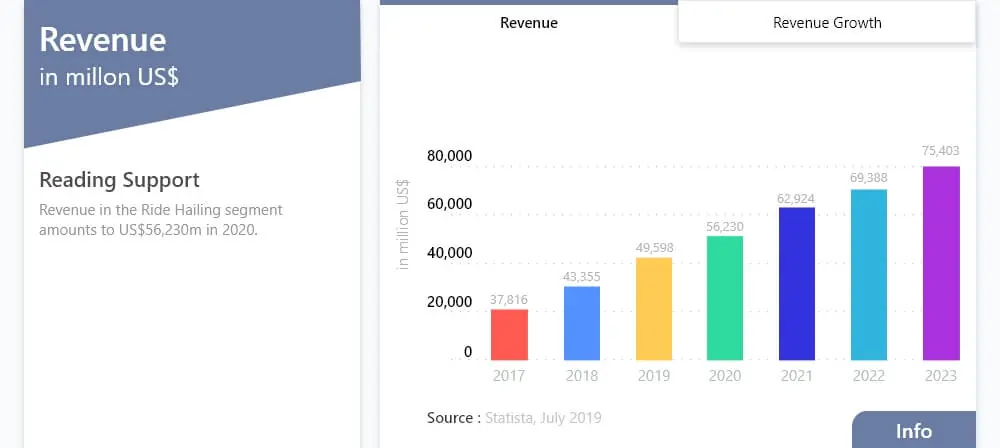1000x448 pixels.
Task: Select the yellow 2019 revenue bar
Action: pos(654,309)
